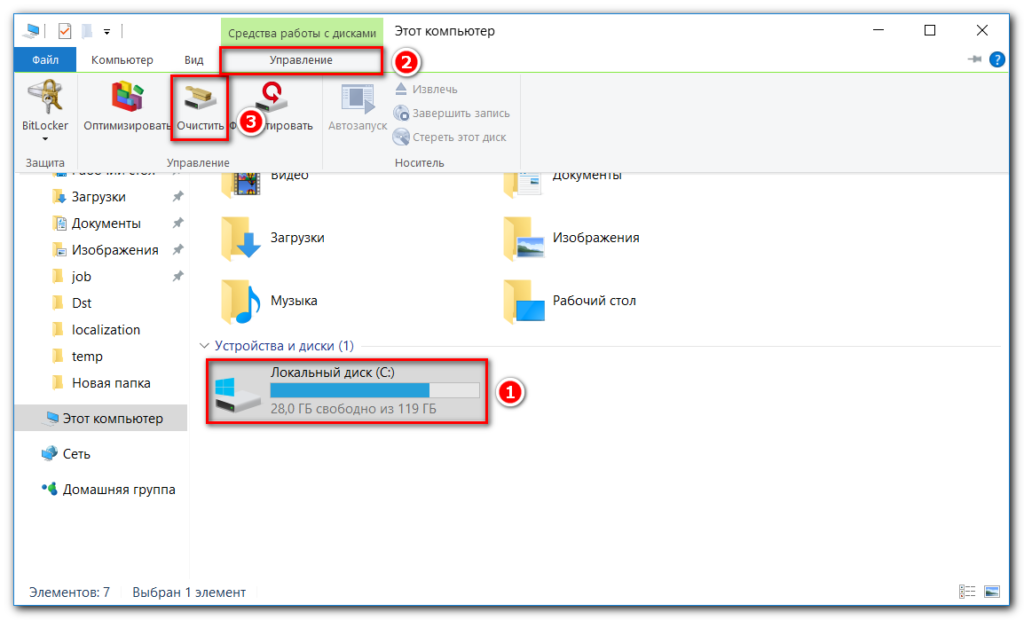The image size is (1024, 620).
Task: Switch to details list view icon
Action: [967, 592]
